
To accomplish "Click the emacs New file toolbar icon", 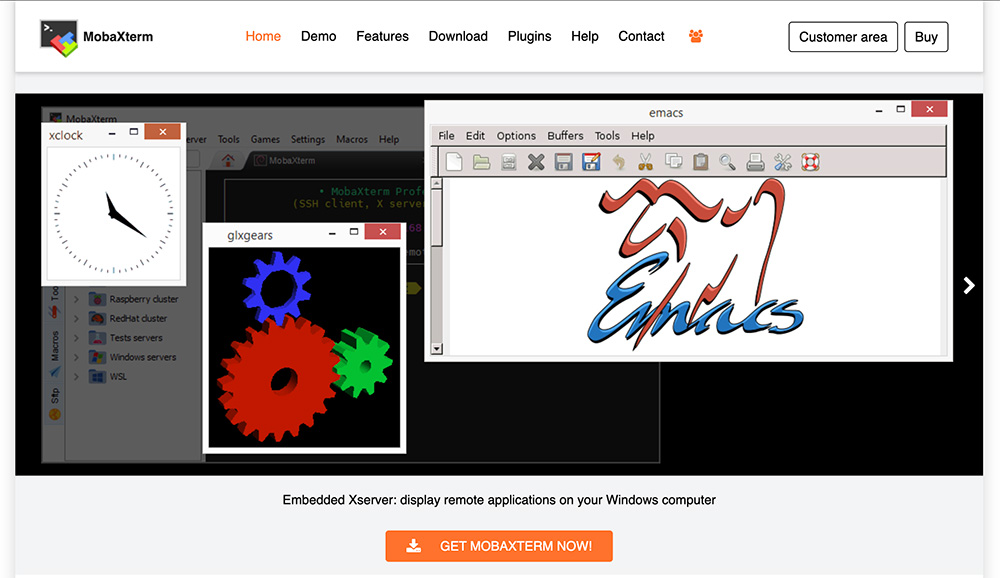I will coord(454,162).
